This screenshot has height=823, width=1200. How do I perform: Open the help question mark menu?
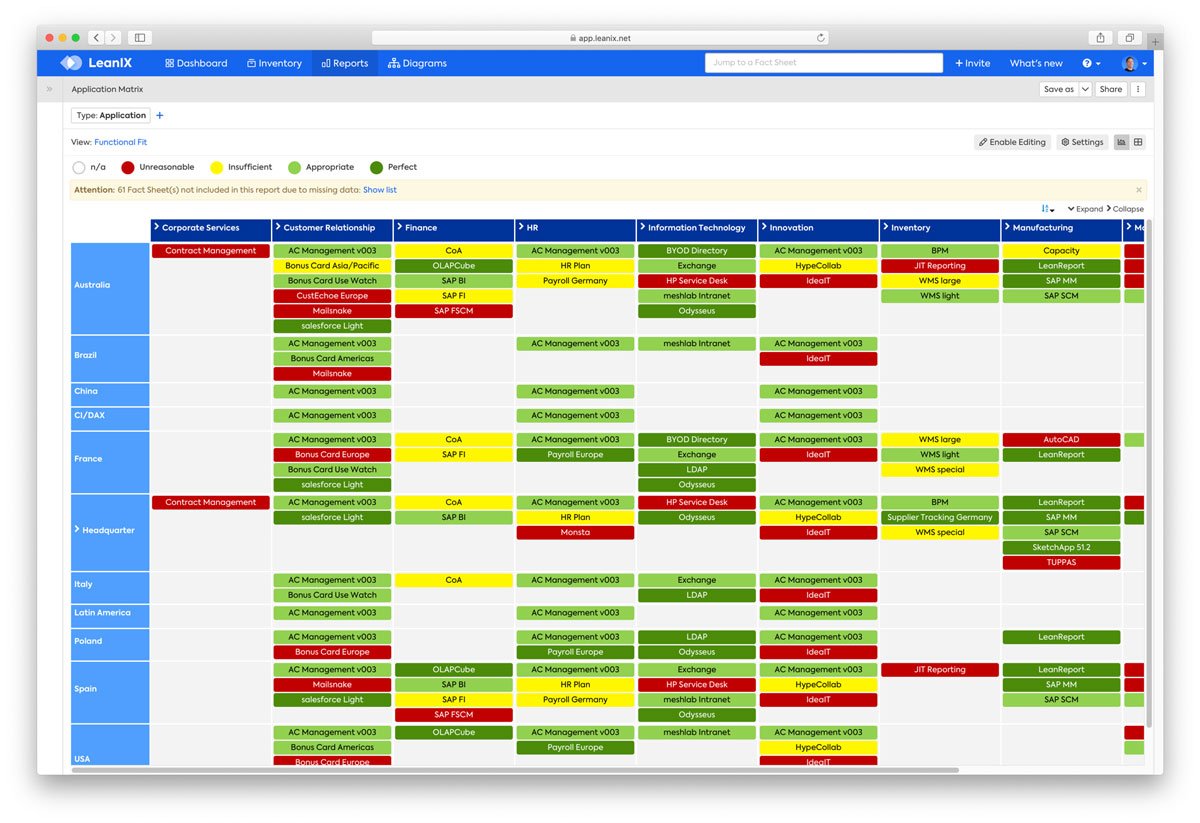1086,62
